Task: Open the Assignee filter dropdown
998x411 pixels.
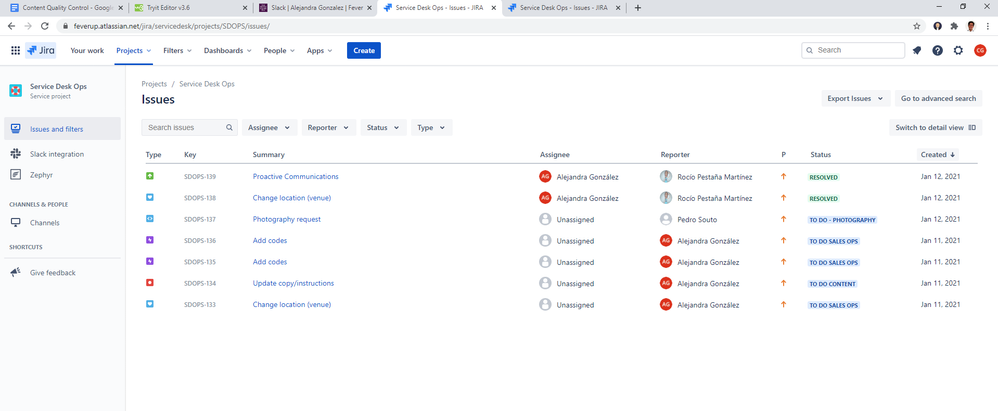Action: [x=269, y=127]
